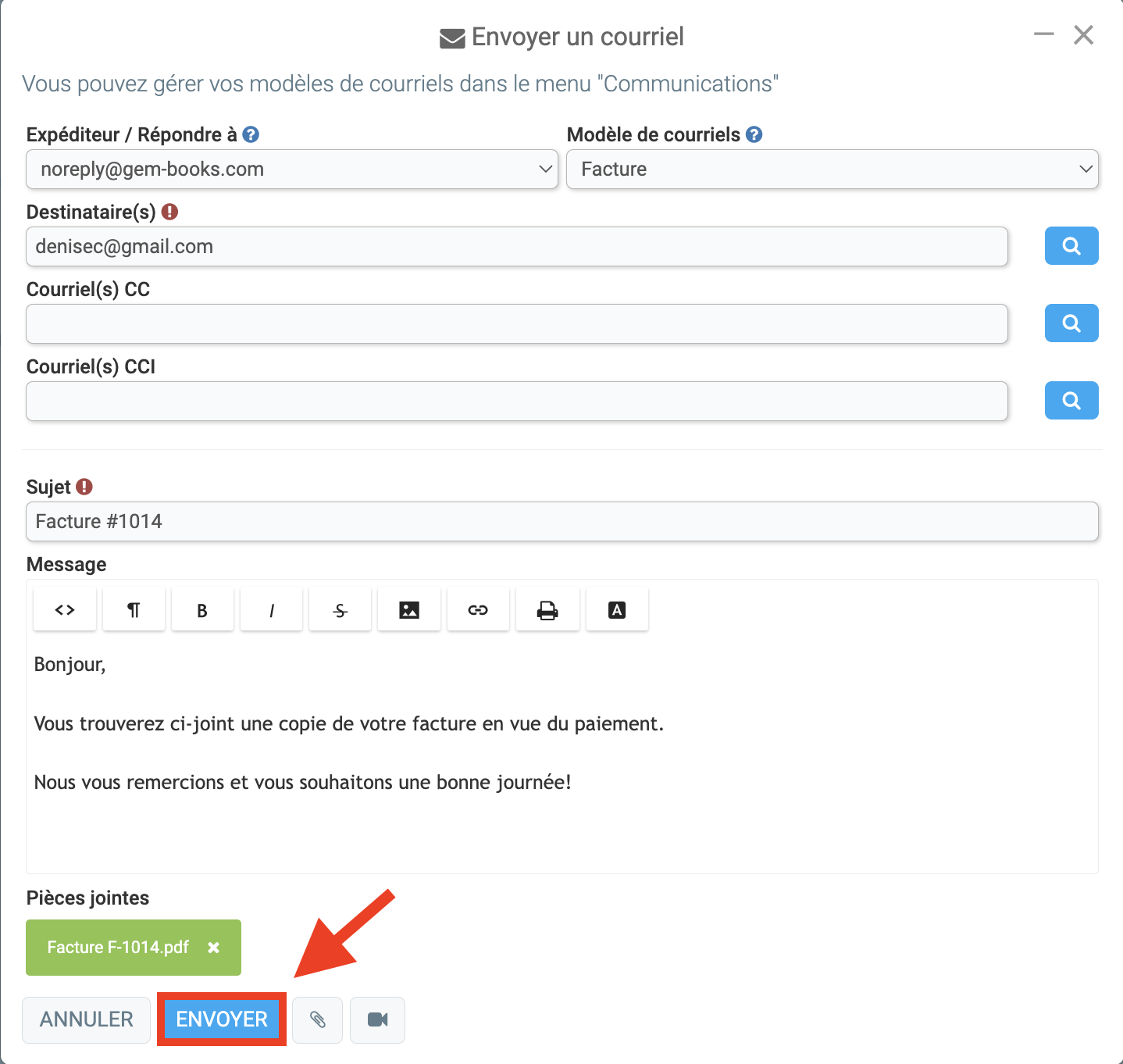
Task: Toggle italic formatting in message editor
Action: tap(271, 609)
